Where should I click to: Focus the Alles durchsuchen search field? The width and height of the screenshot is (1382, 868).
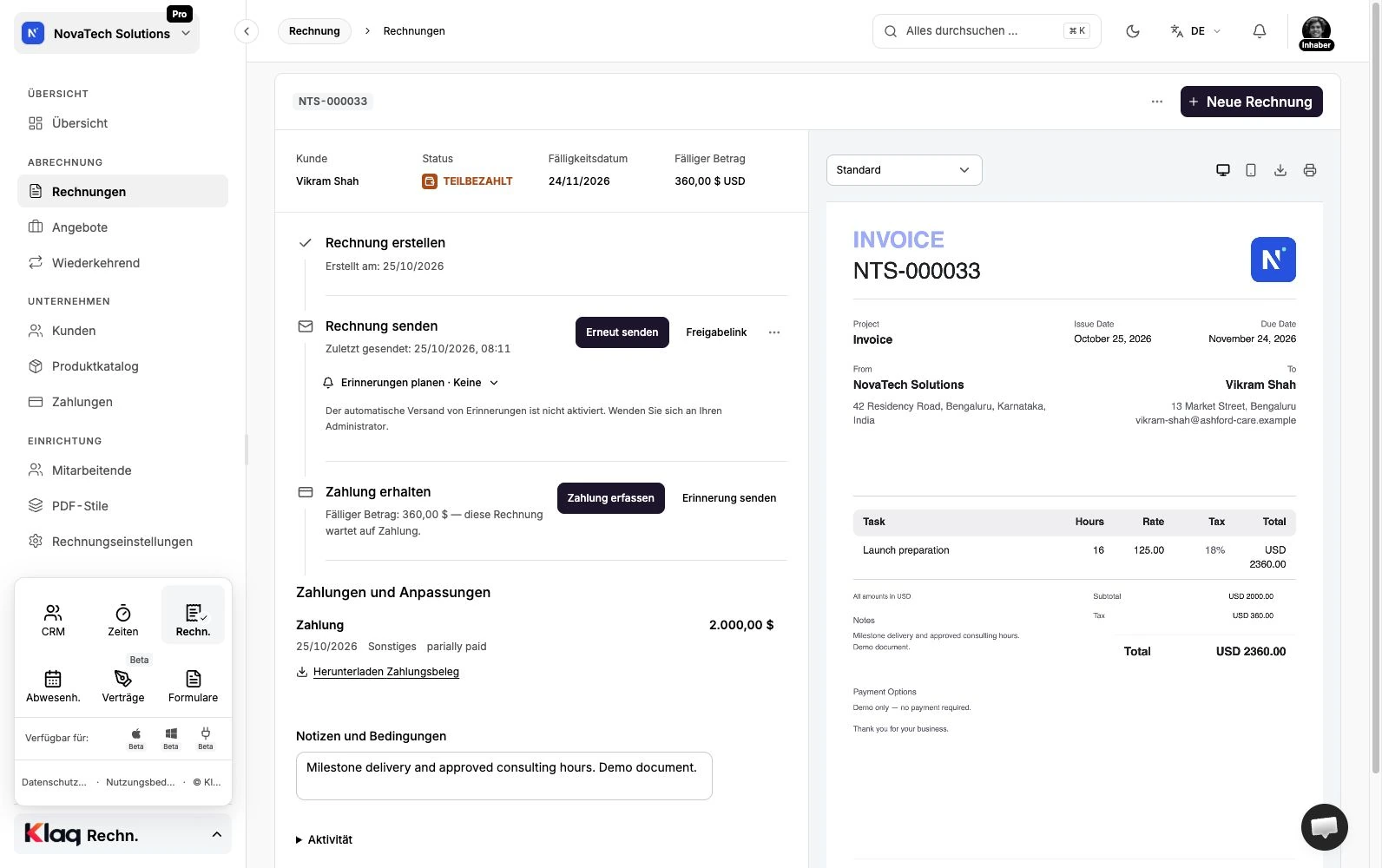986,31
